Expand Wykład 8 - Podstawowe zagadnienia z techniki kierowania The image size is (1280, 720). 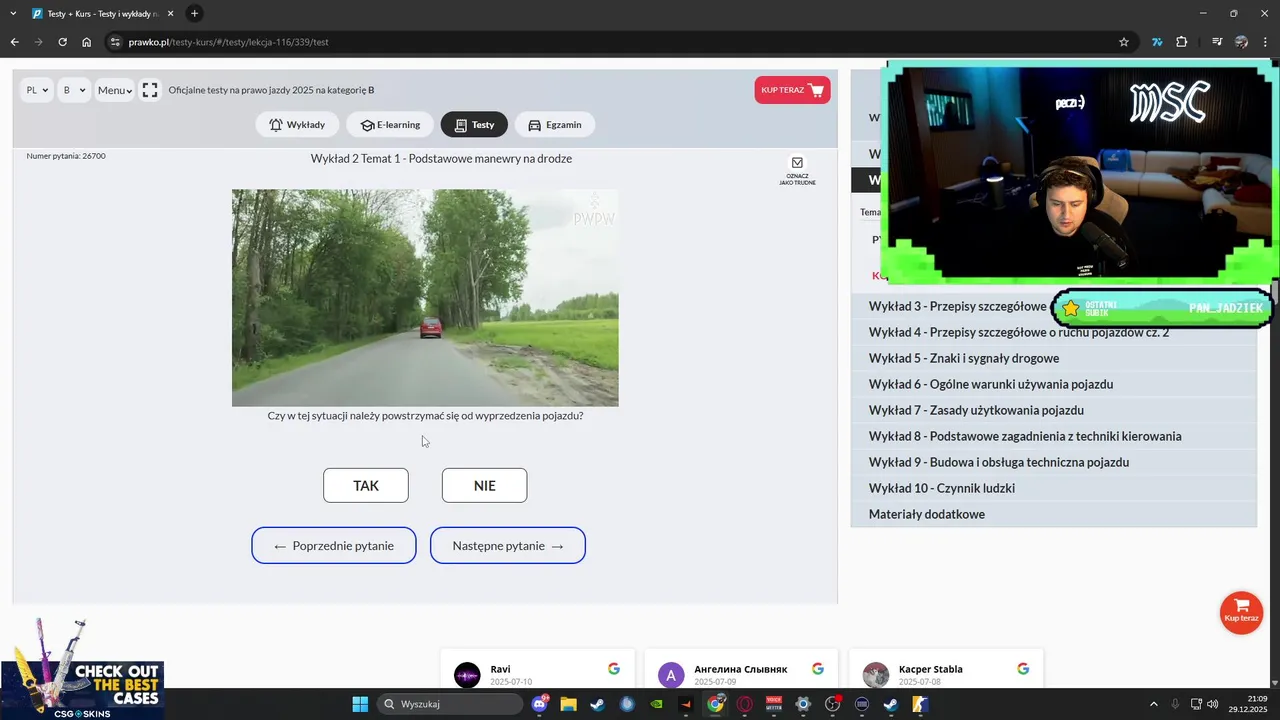point(1053,436)
